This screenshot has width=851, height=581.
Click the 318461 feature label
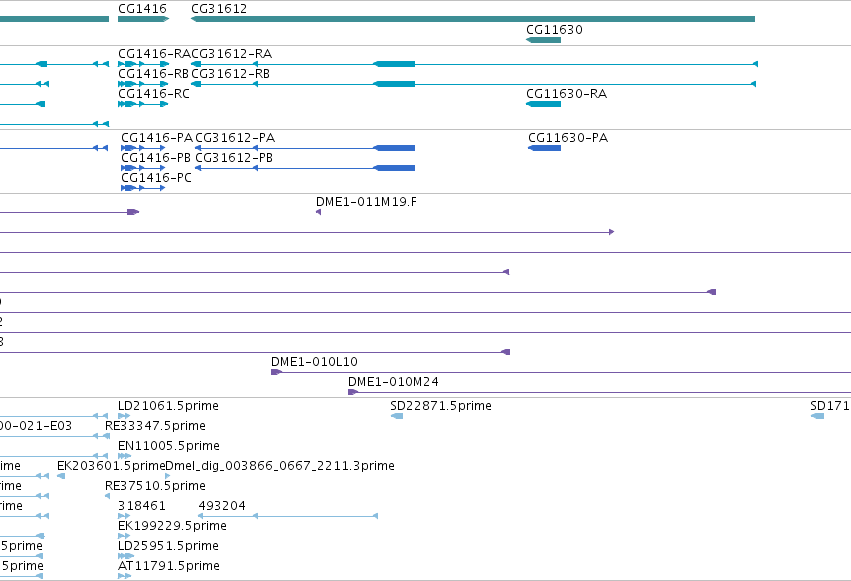coord(142,506)
